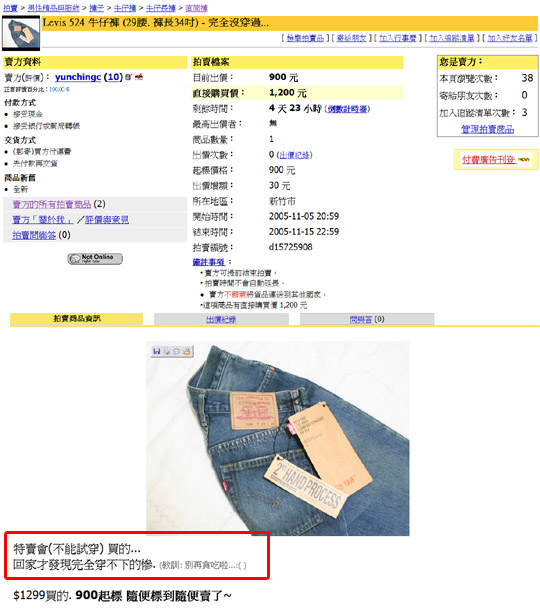Click the 付費廣告刊登 advertising link
The image size is (540, 612).
pos(488,159)
